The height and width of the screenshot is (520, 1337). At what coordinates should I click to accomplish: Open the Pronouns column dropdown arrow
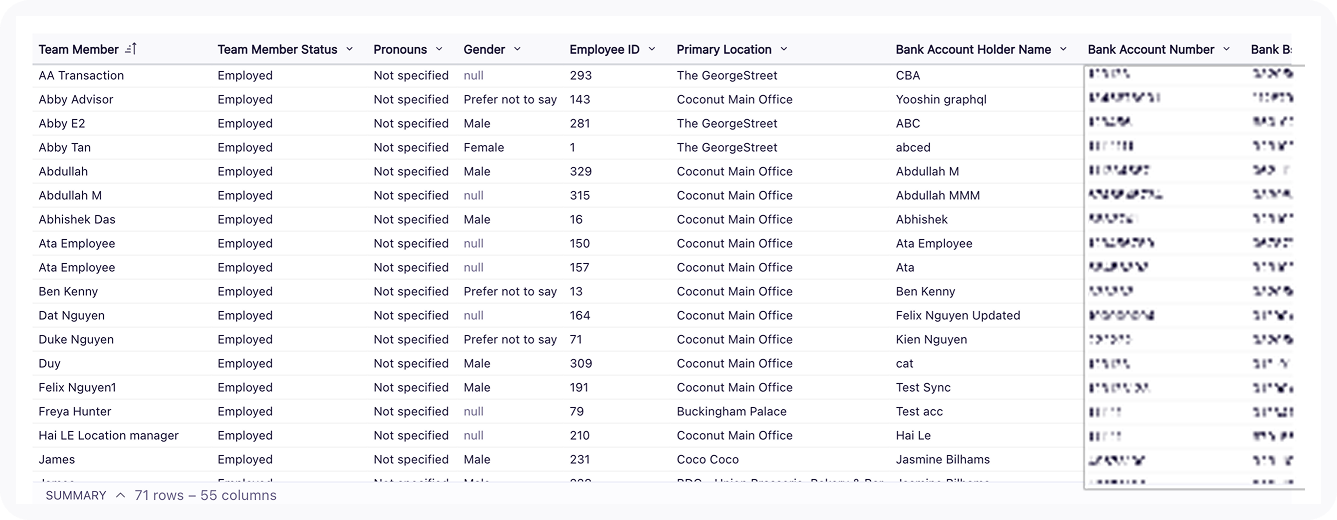pyautogui.click(x=438, y=49)
